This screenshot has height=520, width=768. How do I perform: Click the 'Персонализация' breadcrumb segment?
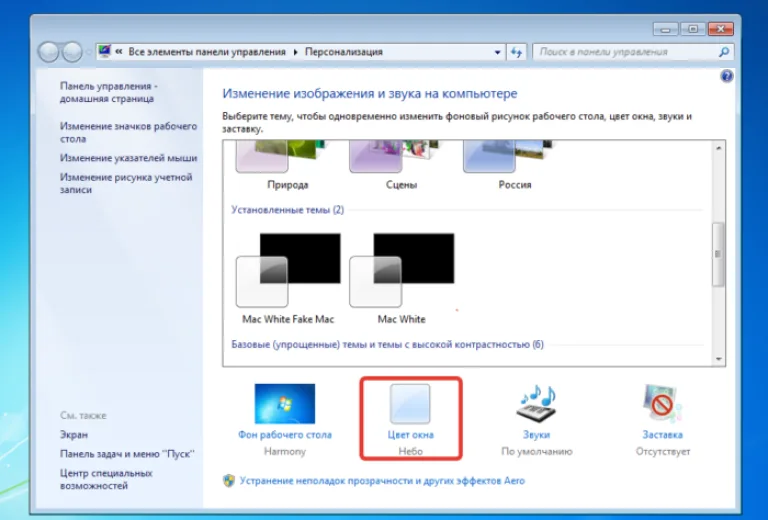pos(344,52)
